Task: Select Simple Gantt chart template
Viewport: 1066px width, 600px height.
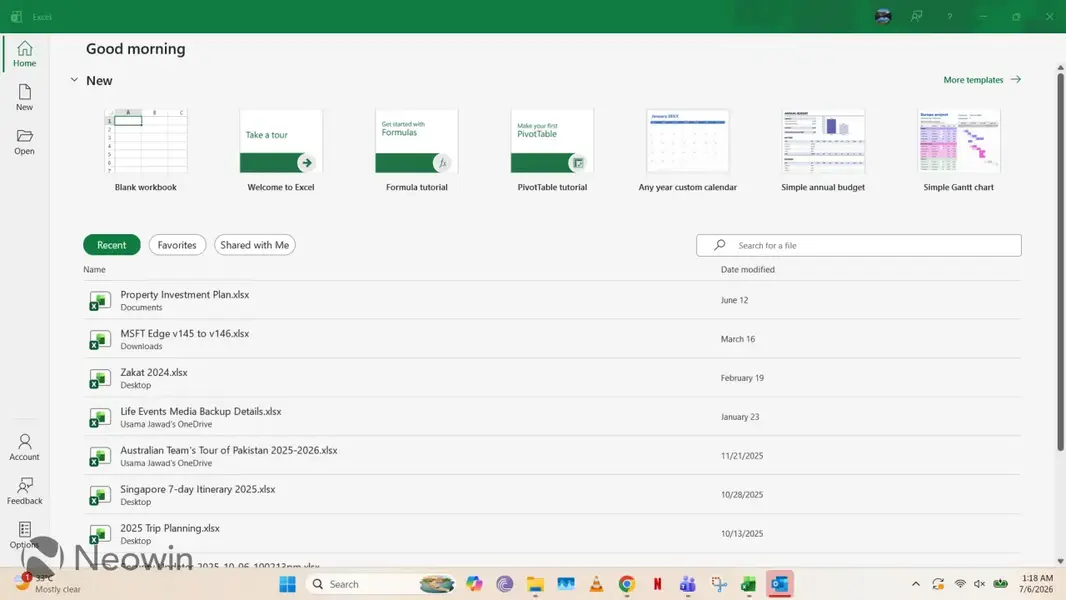Action: (x=959, y=150)
